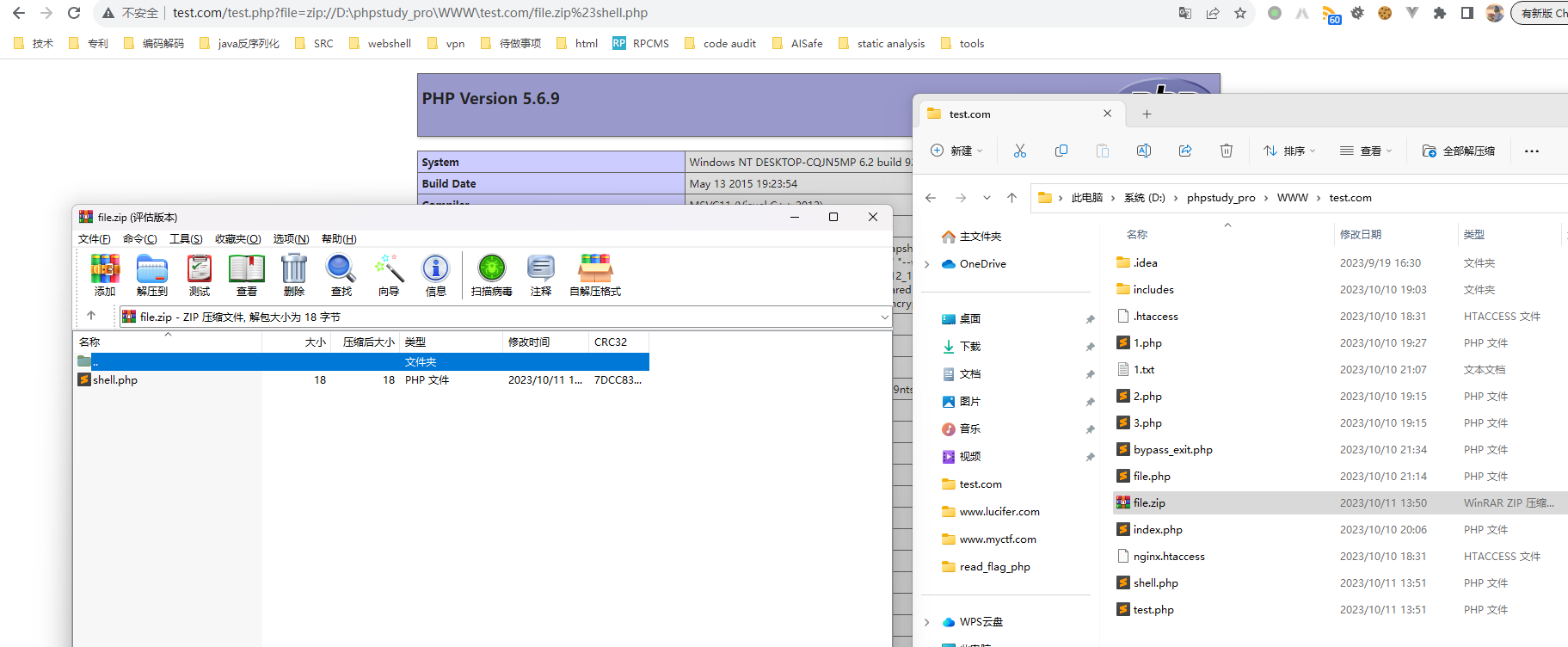Open recent locations dropdown in Explorer navigation

click(x=987, y=198)
